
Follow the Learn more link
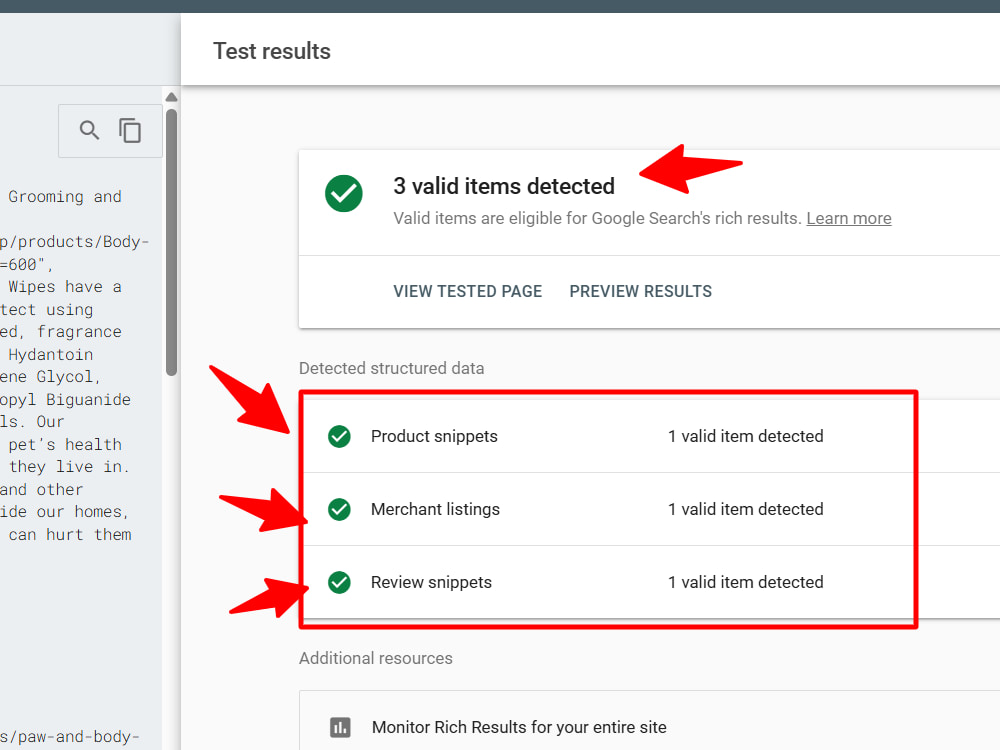(x=849, y=218)
